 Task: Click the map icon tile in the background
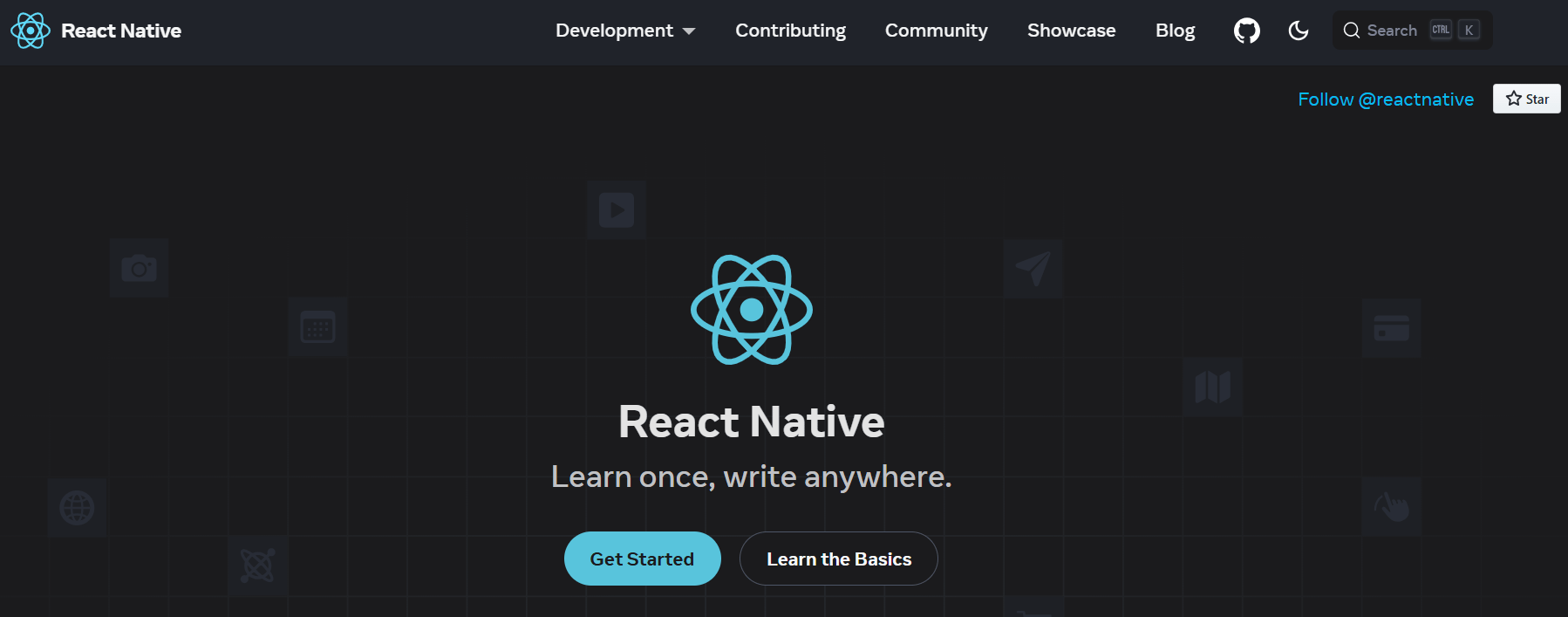(1212, 387)
